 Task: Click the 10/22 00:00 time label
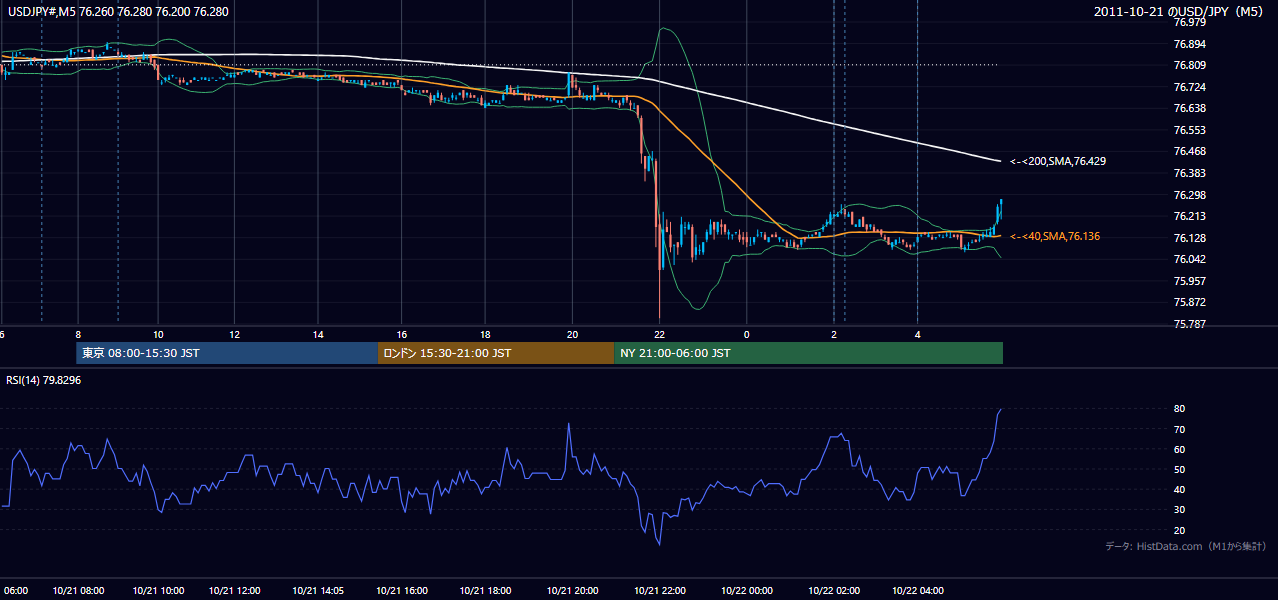pyautogui.click(x=746, y=591)
